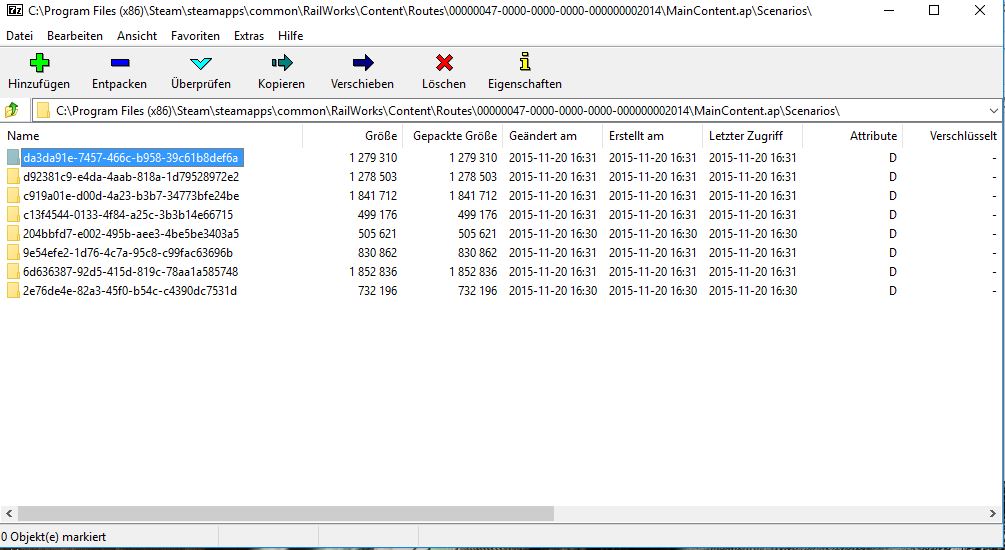Maximize the 7-Zip window
1005x550 pixels.
934,10
